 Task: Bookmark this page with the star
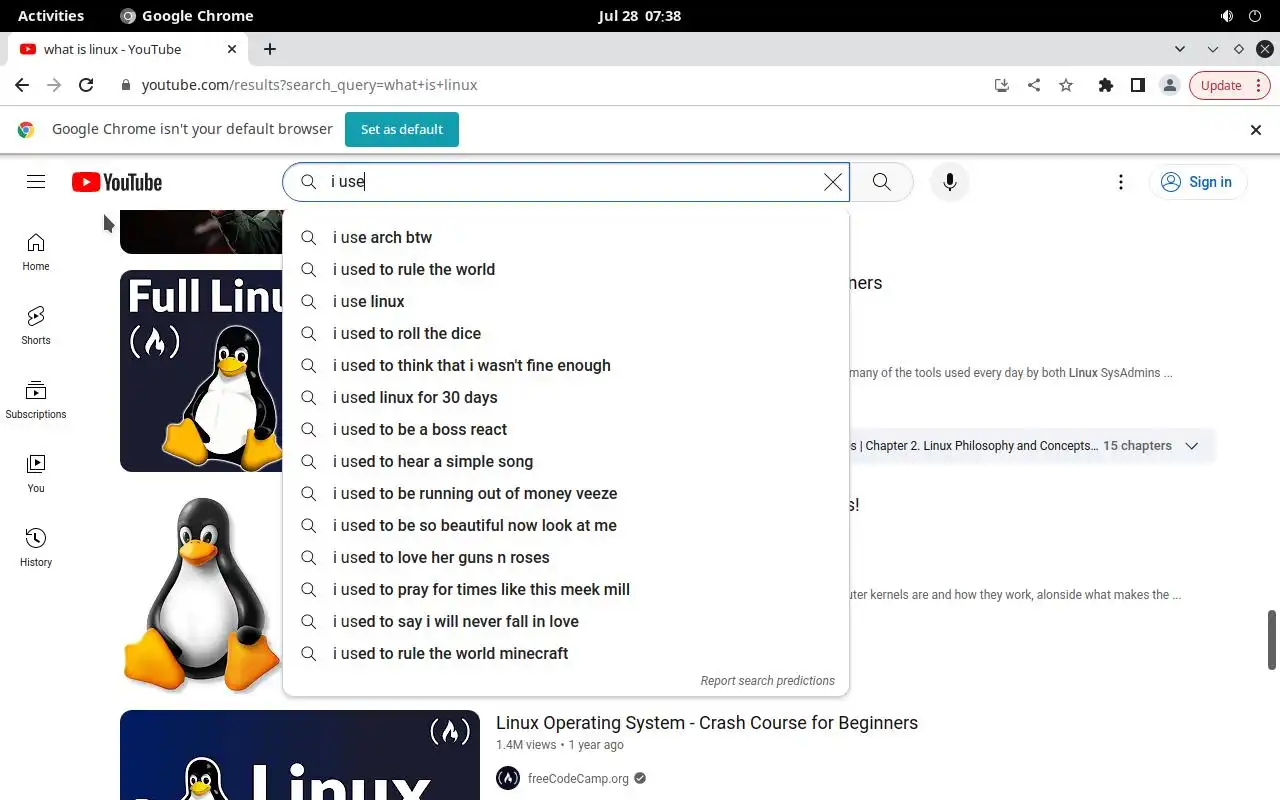(x=1066, y=85)
